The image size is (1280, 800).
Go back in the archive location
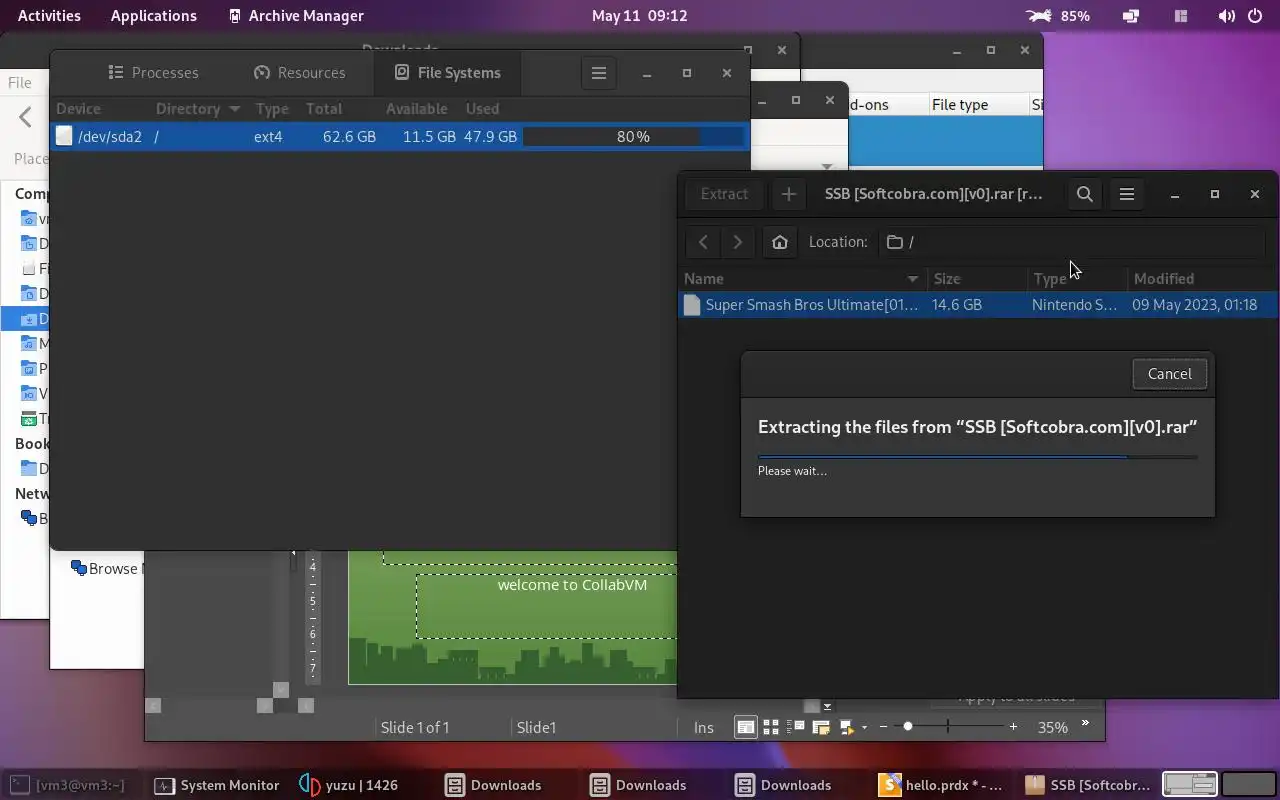point(703,242)
